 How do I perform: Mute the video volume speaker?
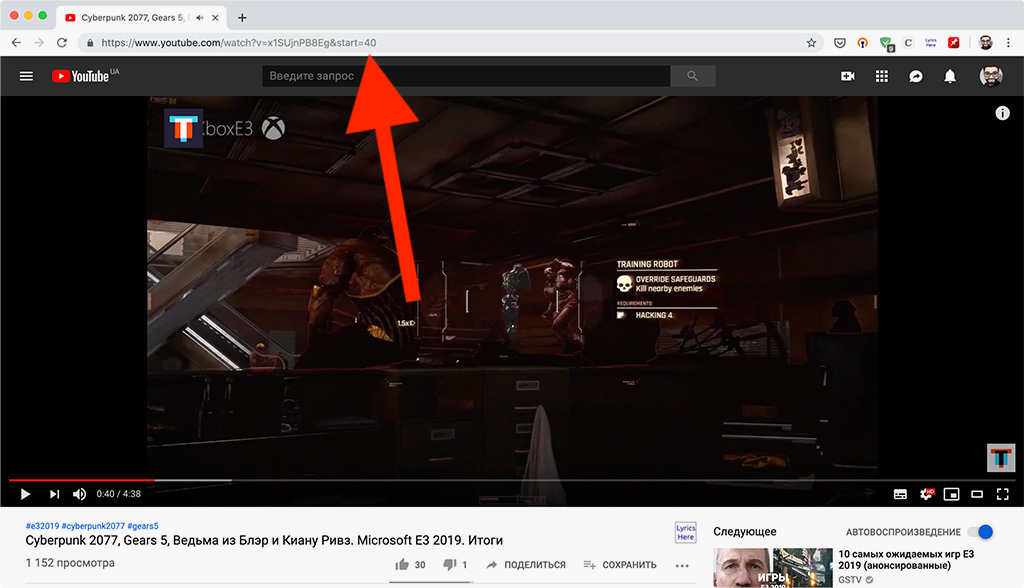tap(79, 494)
